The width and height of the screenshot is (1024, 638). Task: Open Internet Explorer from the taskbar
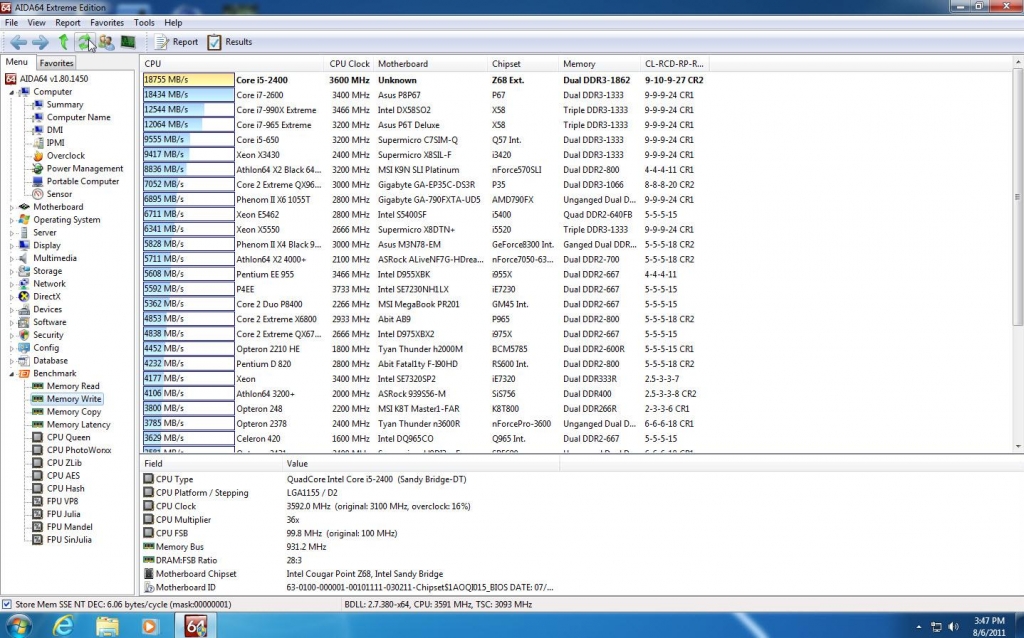click(x=63, y=626)
